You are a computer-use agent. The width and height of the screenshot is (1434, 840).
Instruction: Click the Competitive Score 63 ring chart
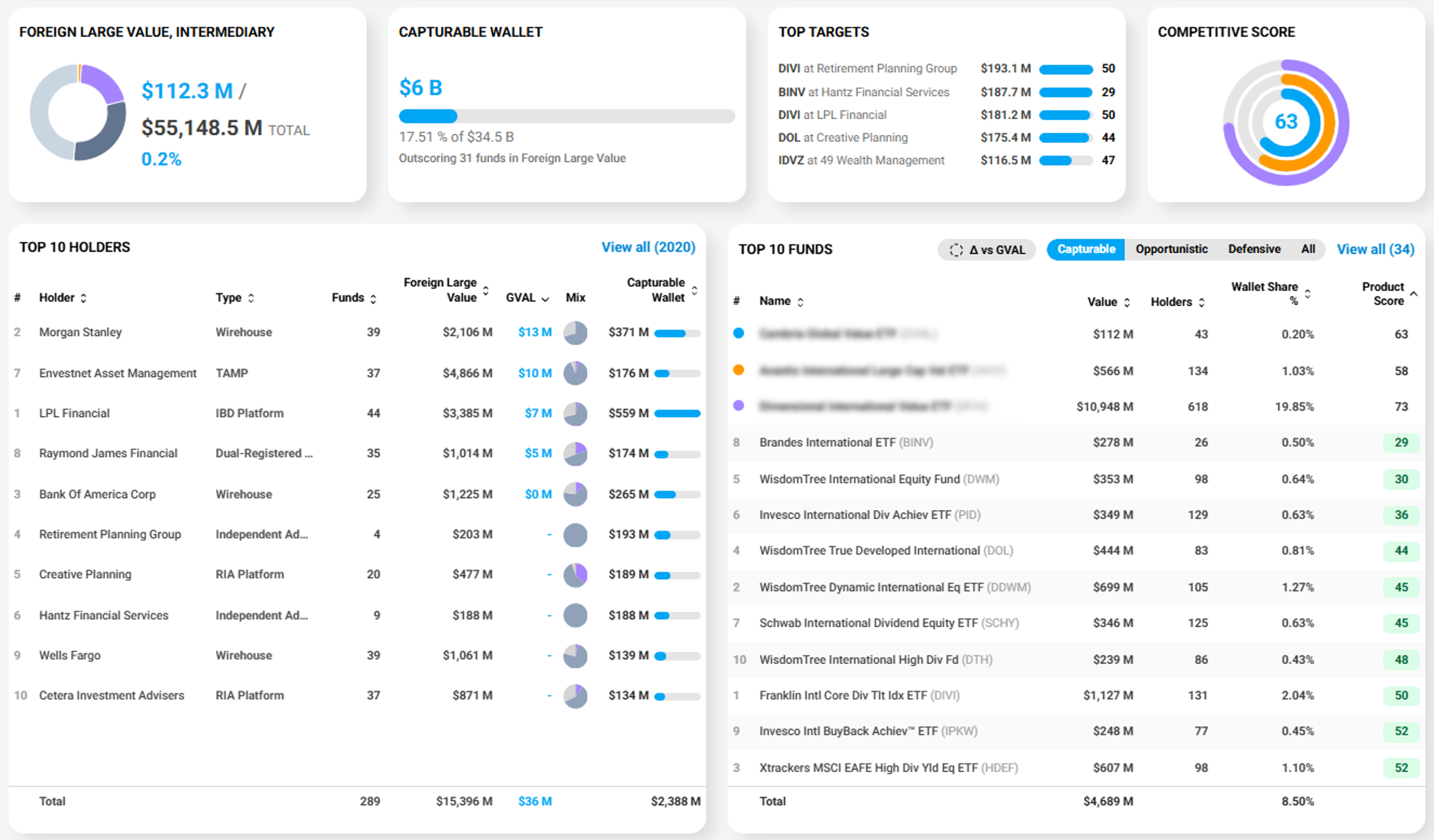point(1286,122)
